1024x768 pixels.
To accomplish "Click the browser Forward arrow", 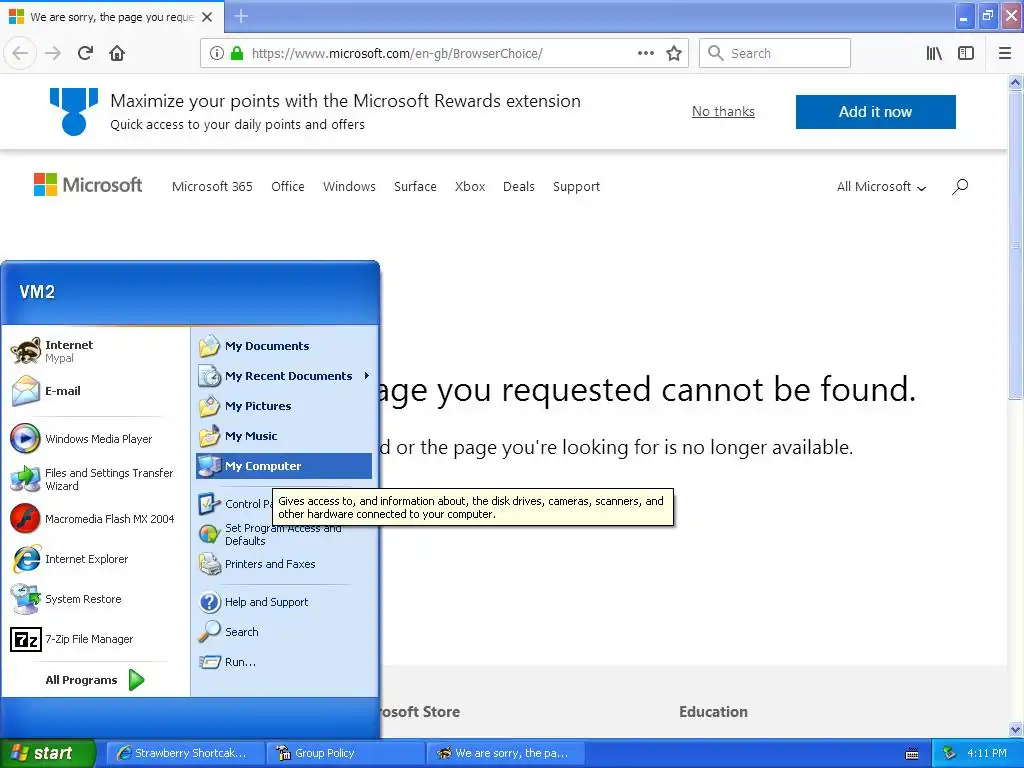I will coord(53,53).
